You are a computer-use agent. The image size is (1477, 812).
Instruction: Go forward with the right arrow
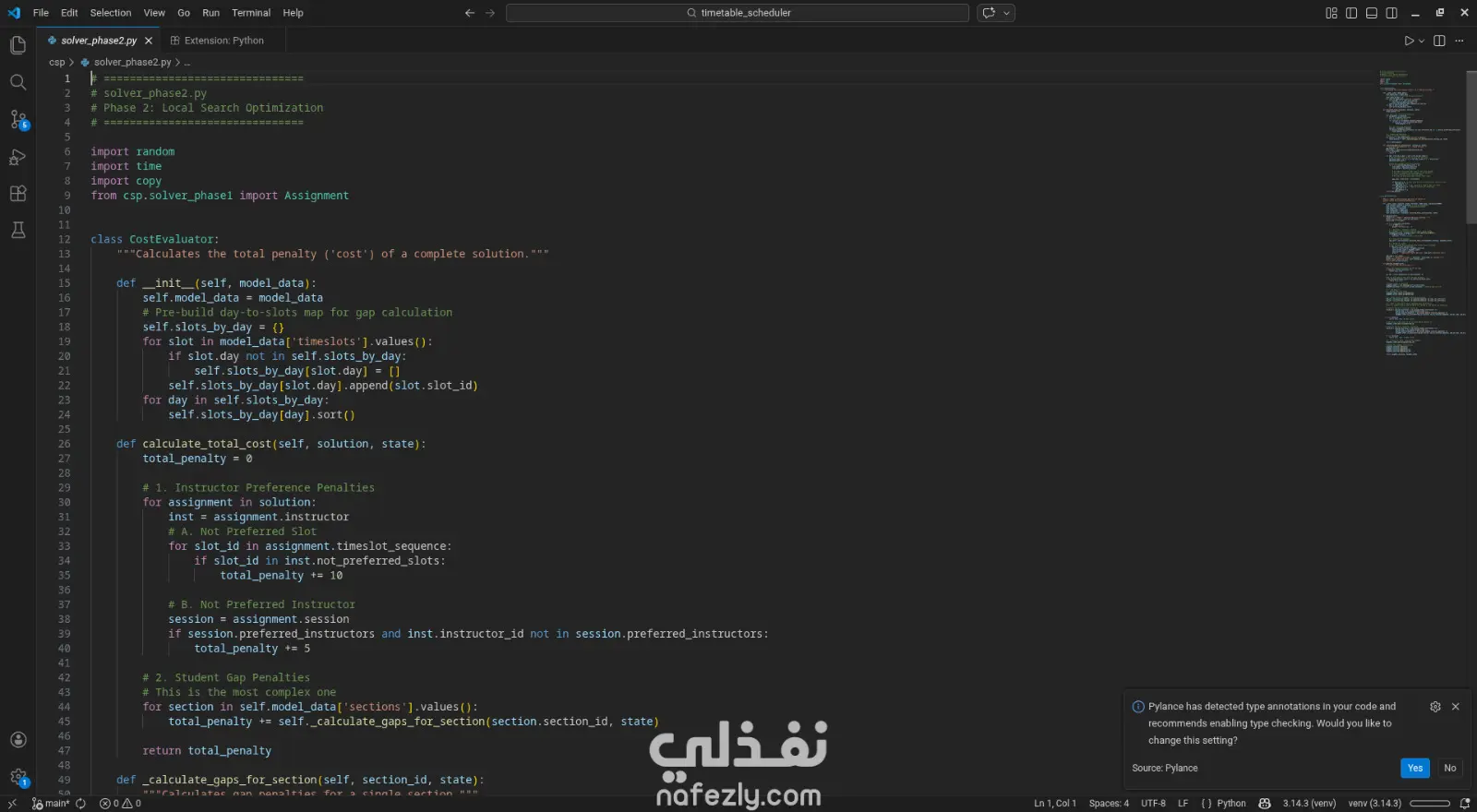[x=490, y=13]
